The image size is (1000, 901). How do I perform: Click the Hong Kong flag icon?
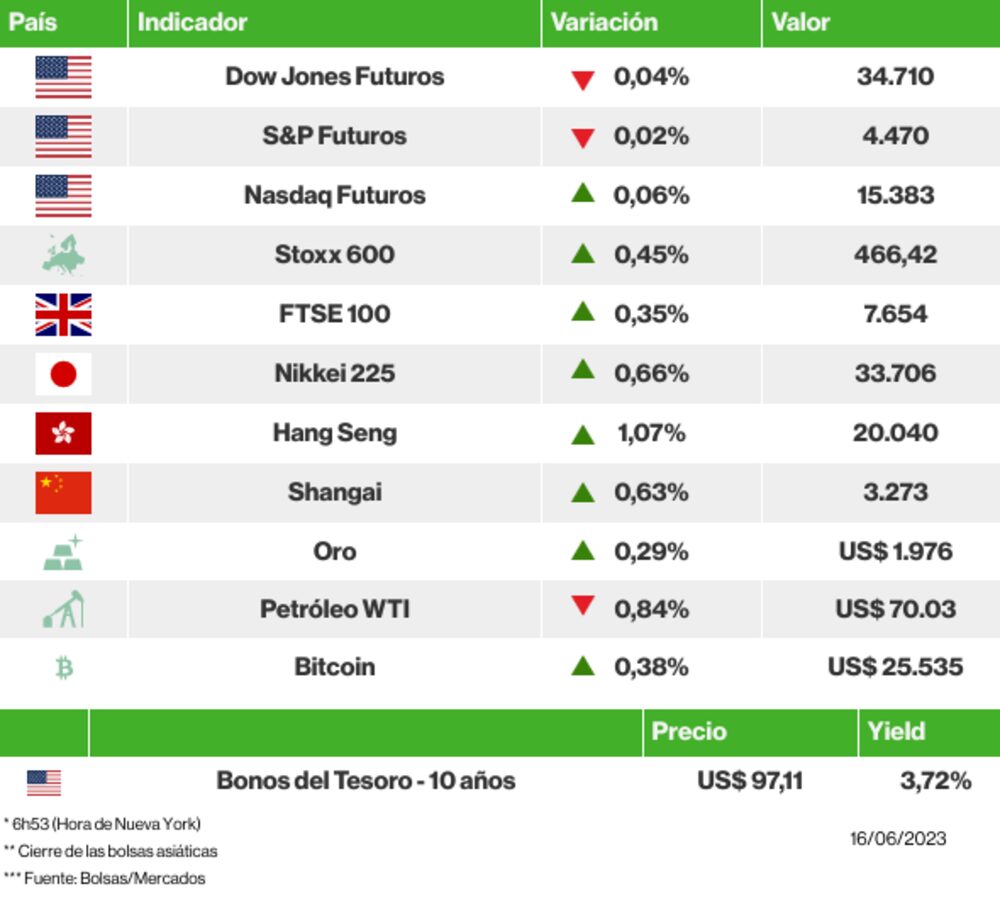pyautogui.click(x=63, y=433)
